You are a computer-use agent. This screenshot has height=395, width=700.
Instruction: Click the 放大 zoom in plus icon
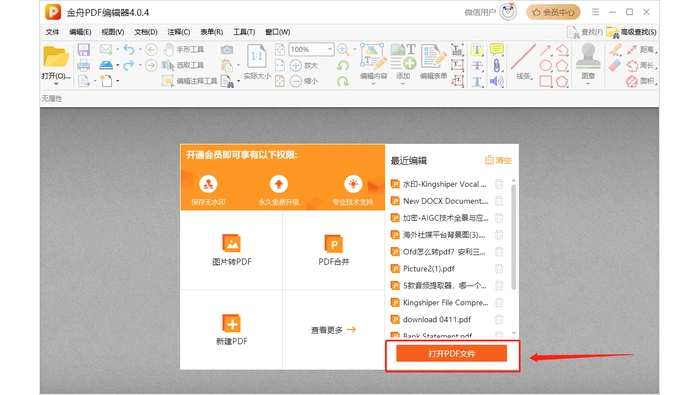pos(296,66)
